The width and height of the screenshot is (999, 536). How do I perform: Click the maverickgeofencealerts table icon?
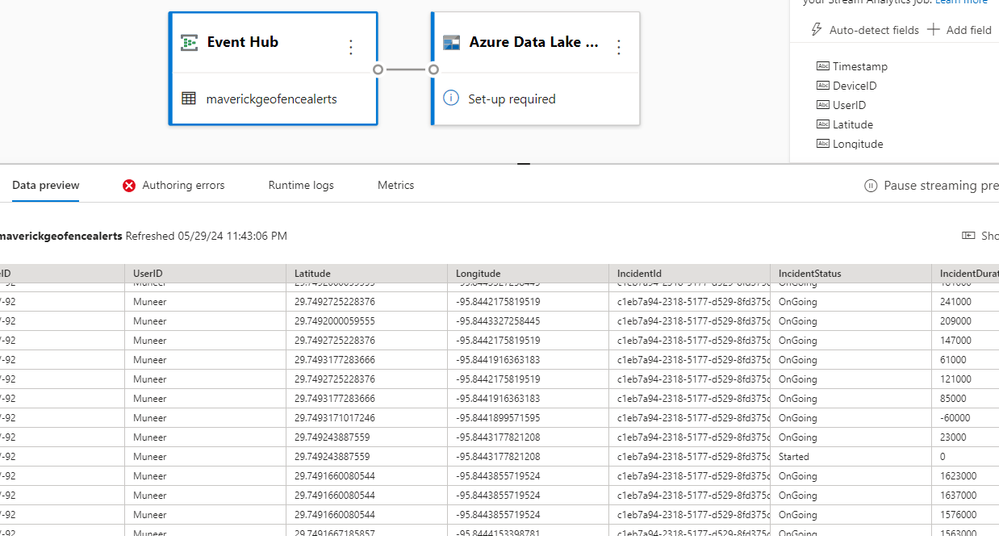(189, 99)
